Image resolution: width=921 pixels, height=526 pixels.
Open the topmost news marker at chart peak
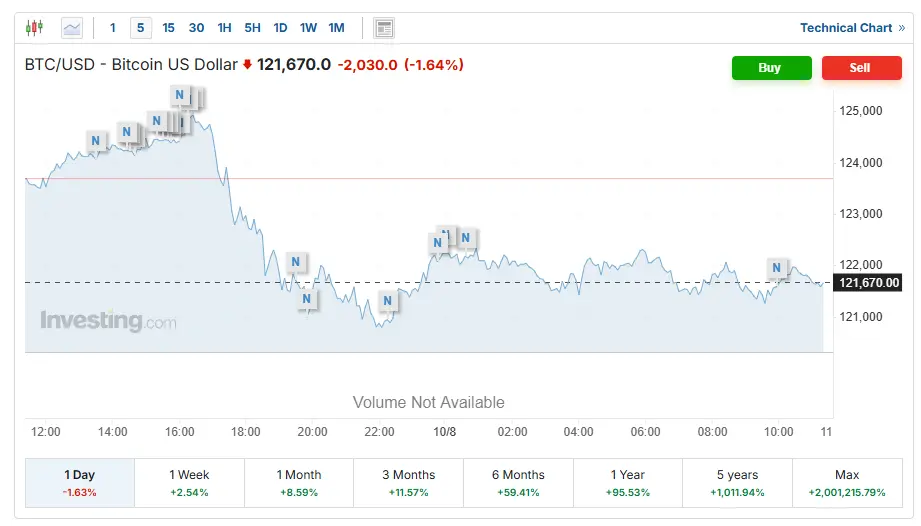(180, 96)
